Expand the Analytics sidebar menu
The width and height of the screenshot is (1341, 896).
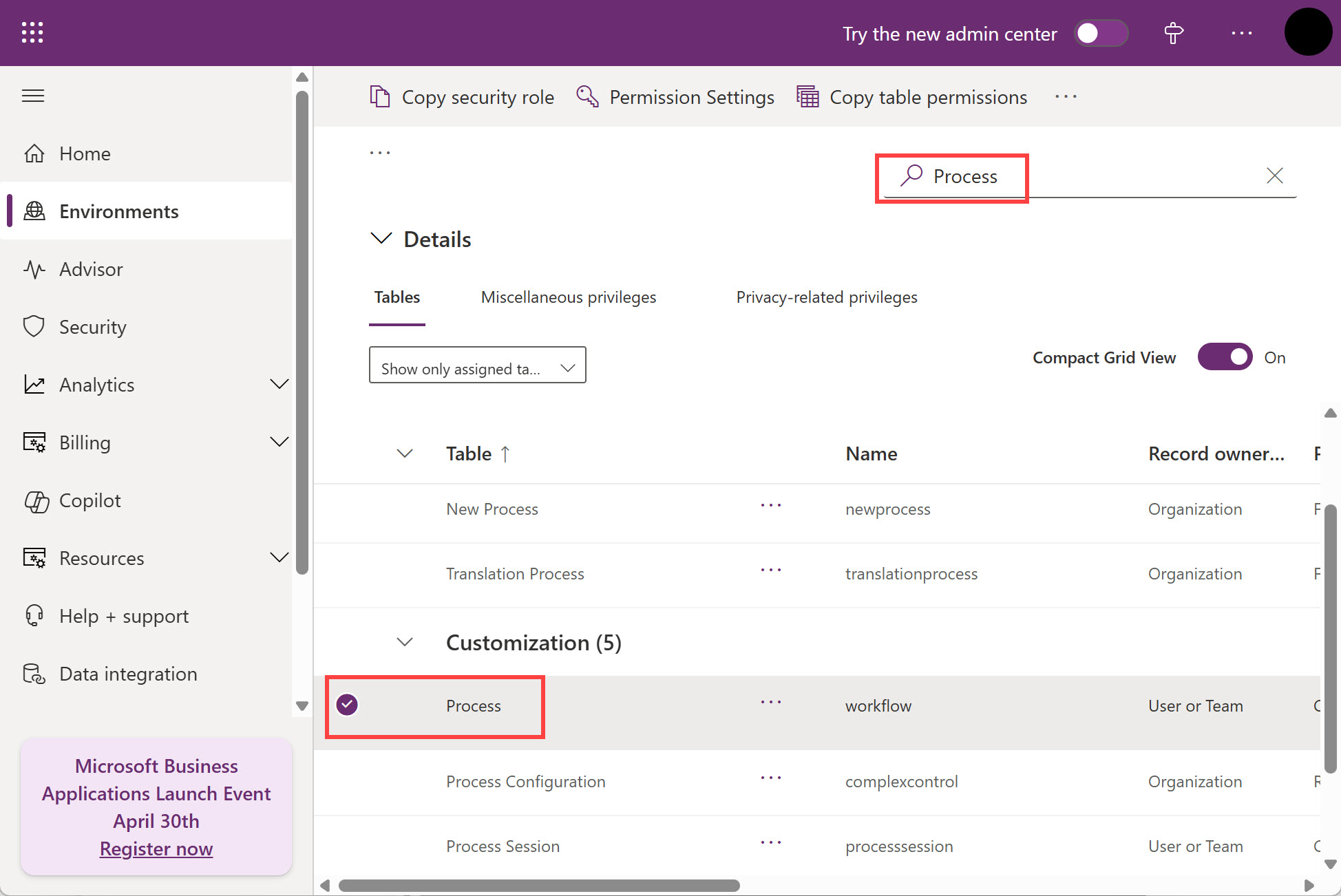tap(279, 384)
